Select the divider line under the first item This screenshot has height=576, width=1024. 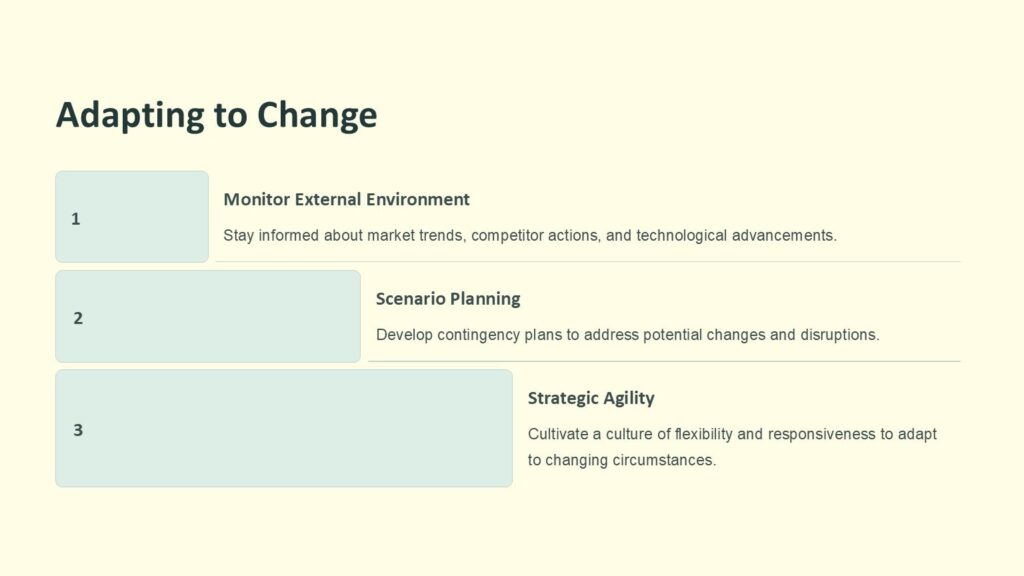coord(588,262)
